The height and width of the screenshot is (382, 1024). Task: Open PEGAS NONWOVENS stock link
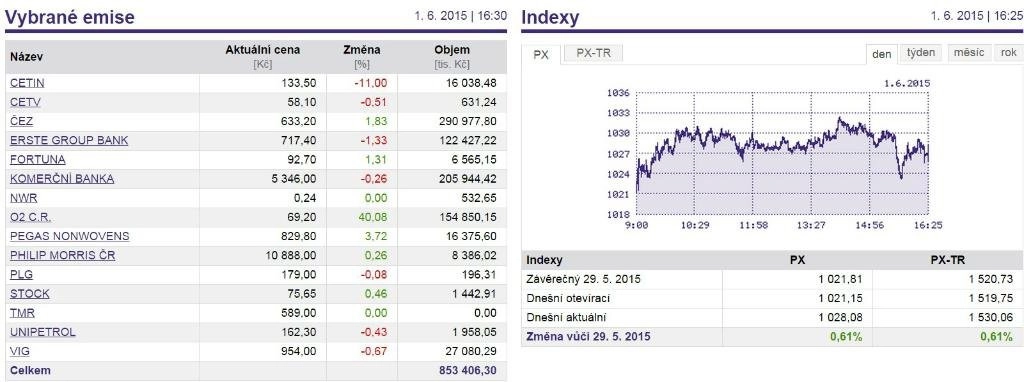coord(70,236)
